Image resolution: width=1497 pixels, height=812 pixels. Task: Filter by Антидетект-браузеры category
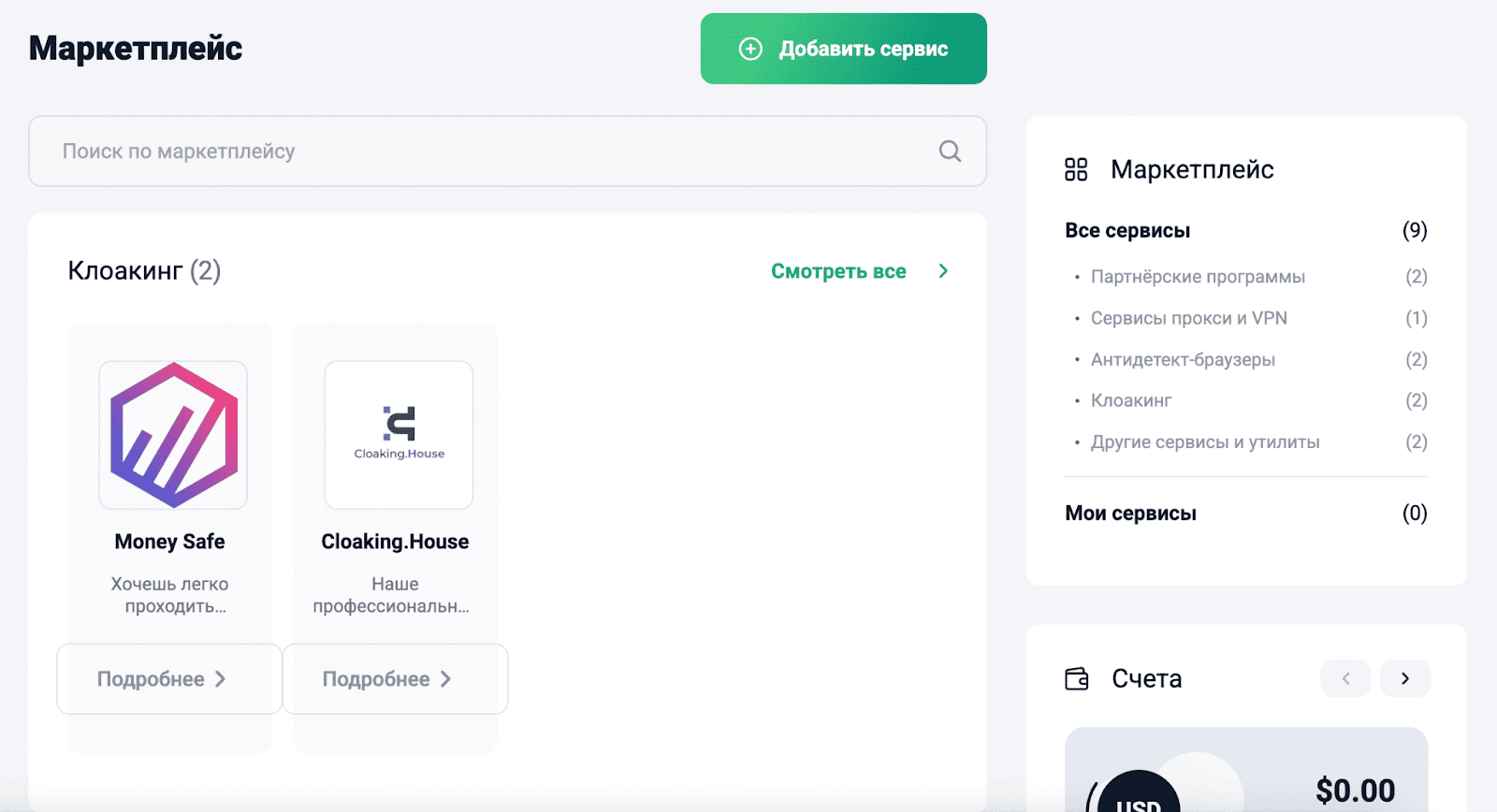click(1183, 359)
